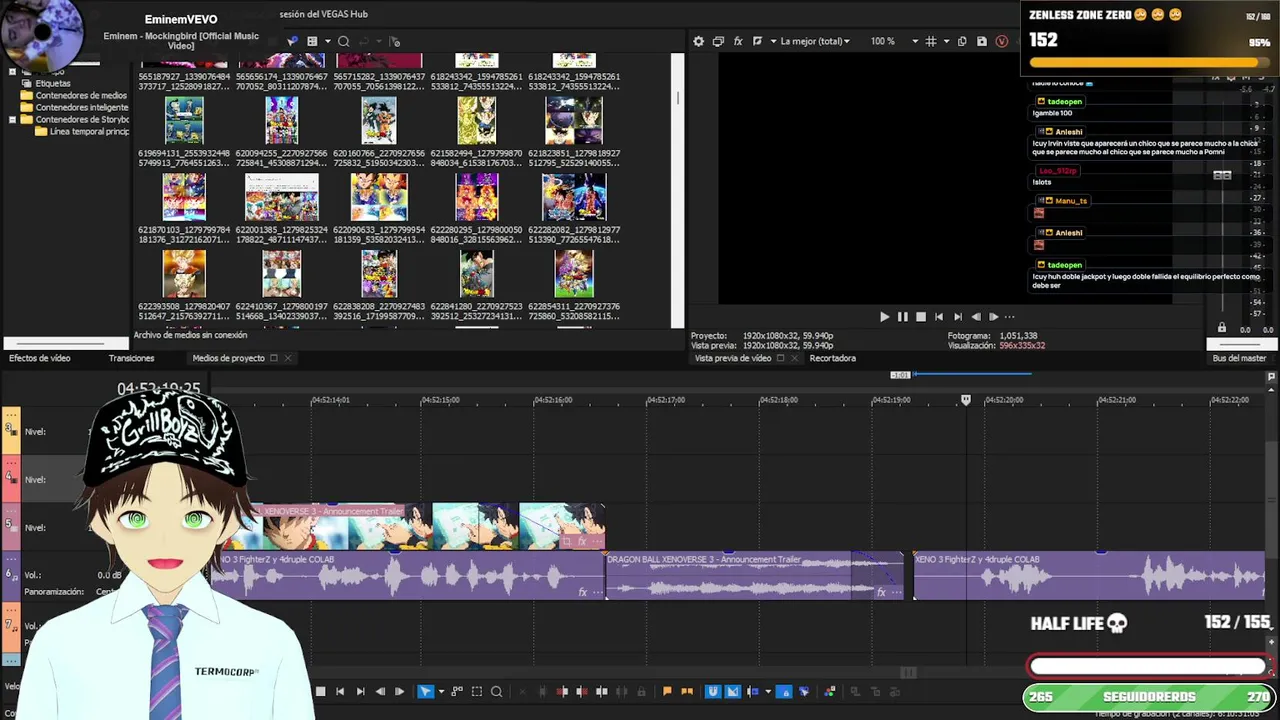Select the timeline zoom tool magnifier
The height and width of the screenshot is (720, 1280).
tap(496, 691)
